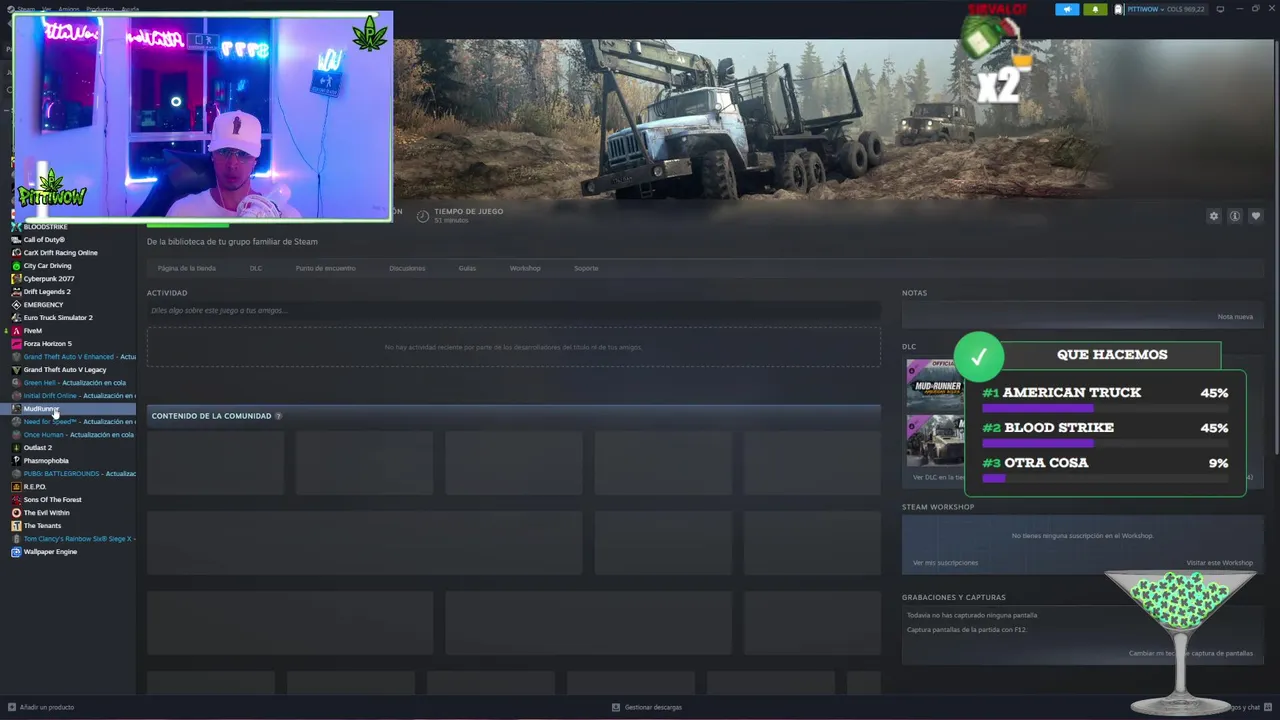This screenshot has height=720, width=1280.
Task: Open the MudRunner settings gear icon
Action: [1214, 216]
